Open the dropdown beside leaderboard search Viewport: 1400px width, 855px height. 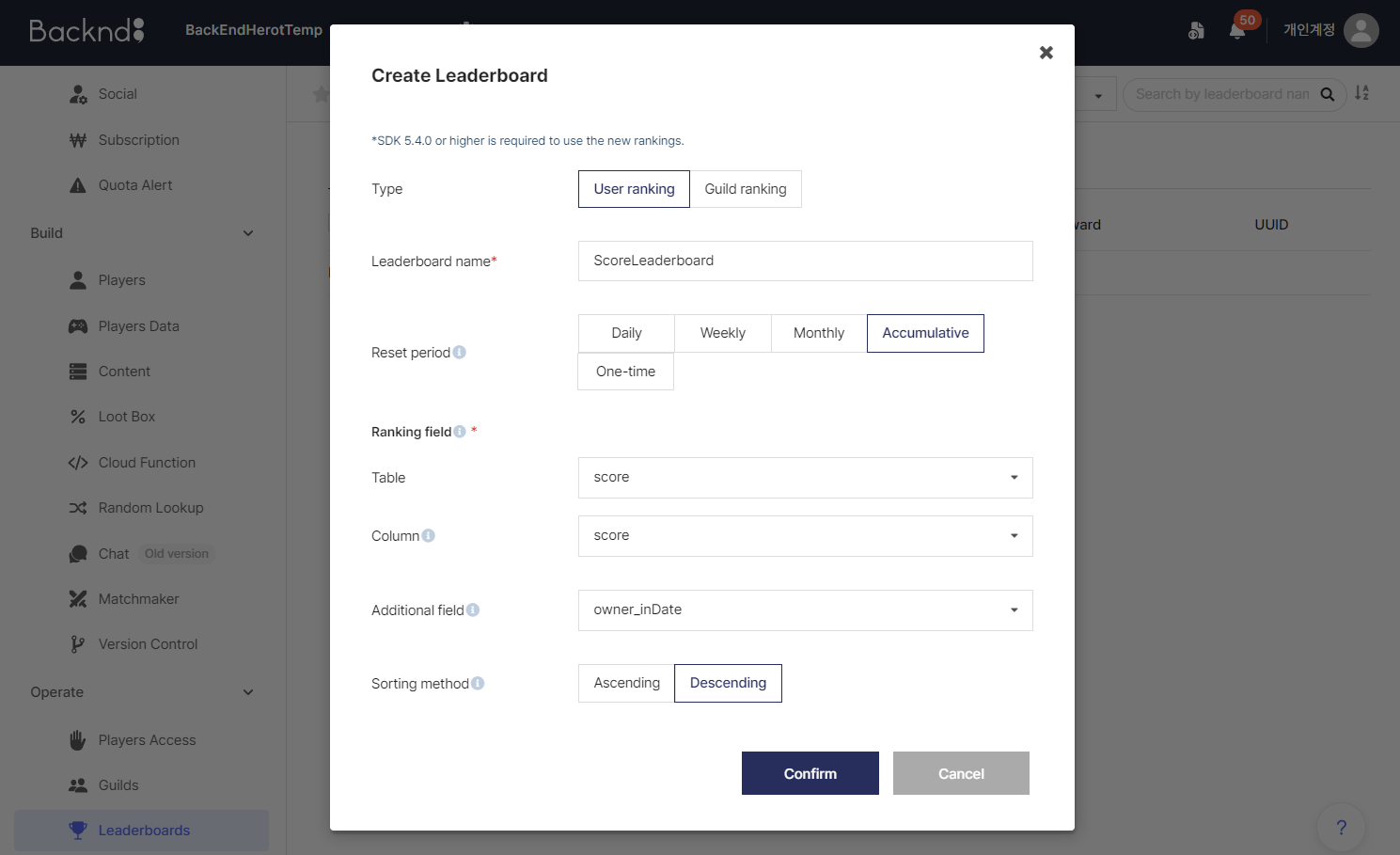(x=1098, y=95)
